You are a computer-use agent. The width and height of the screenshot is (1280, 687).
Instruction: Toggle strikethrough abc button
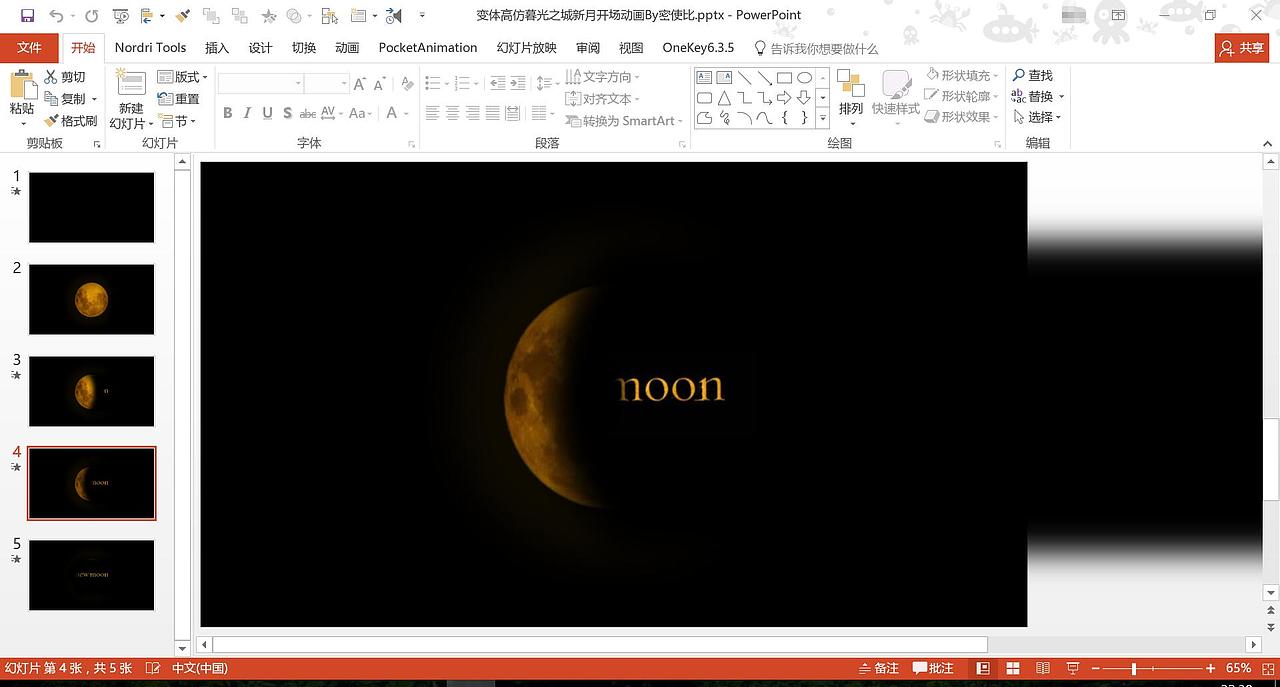click(x=308, y=113)
